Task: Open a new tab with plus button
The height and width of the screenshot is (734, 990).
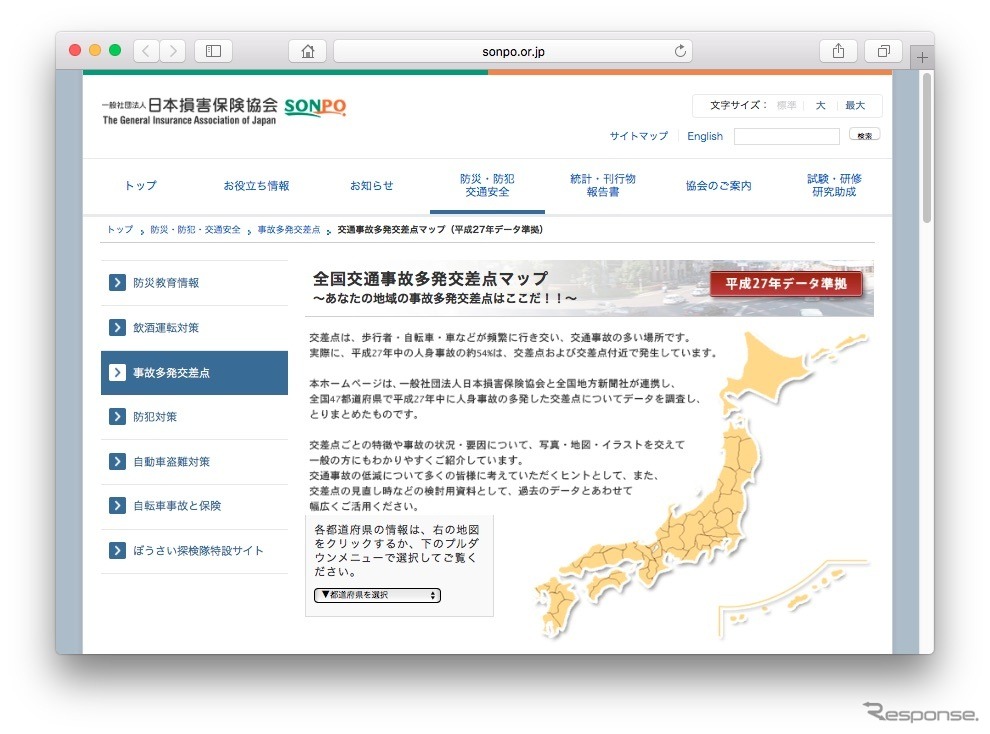Action: click(x=922, y=57)
